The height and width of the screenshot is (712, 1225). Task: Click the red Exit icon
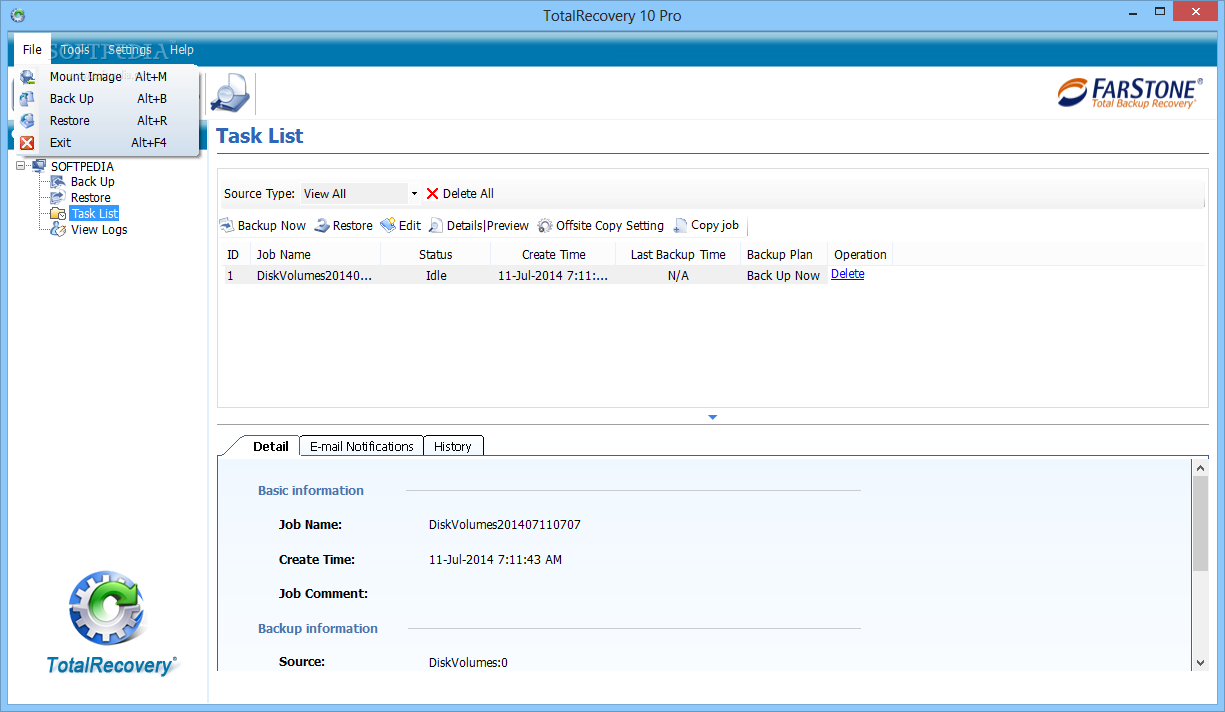[x=27, y=143]
